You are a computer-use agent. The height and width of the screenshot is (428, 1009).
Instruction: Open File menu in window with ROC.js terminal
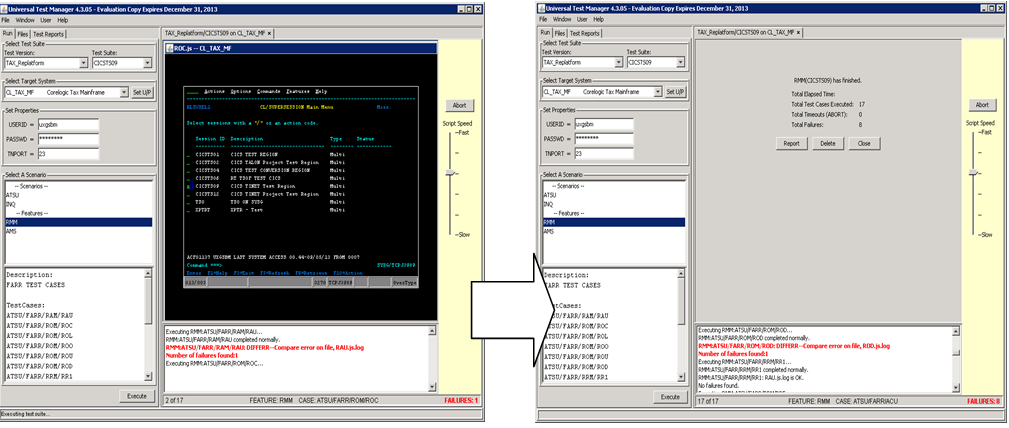click(x=5, y=20)
